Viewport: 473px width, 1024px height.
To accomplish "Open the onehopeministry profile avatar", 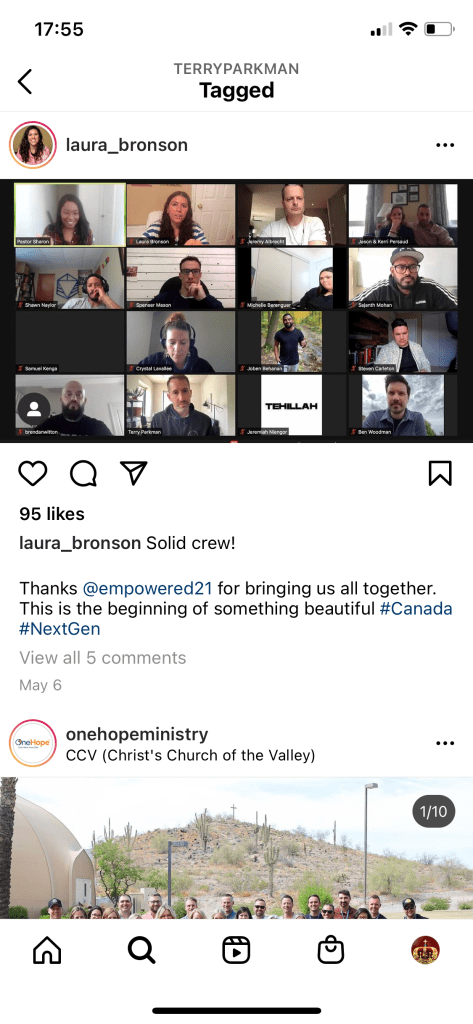I will point(33,743).
